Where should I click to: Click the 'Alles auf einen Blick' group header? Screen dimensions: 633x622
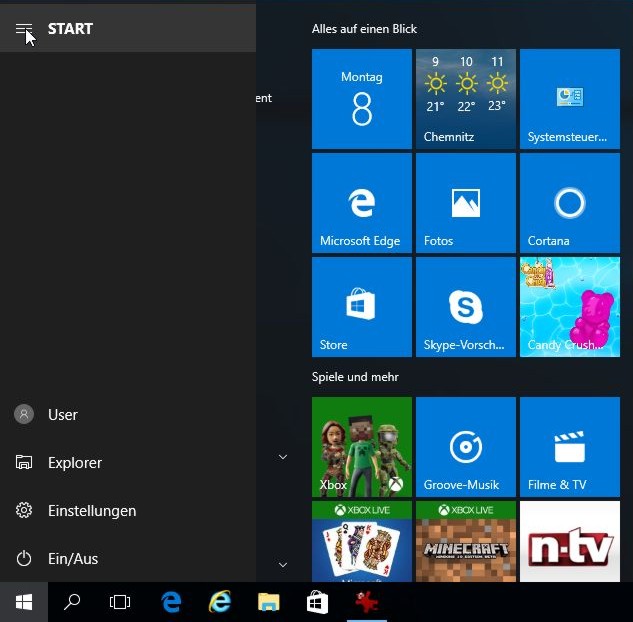(x=364, y=29)
